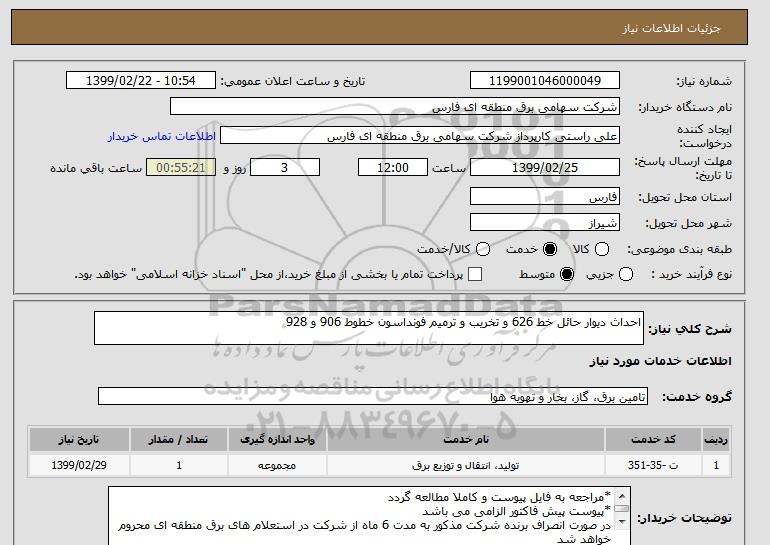Click the city field شیراز

click(x=545, y=222)
